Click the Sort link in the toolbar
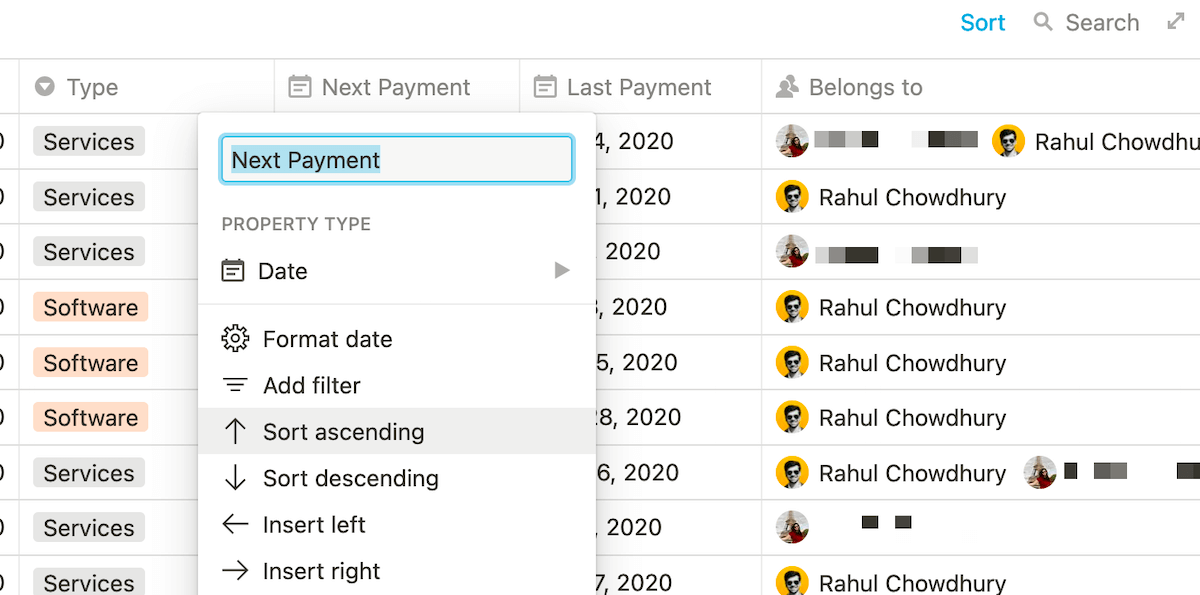Viewport: 1200px width, 595px height. [x=982, y=21]
